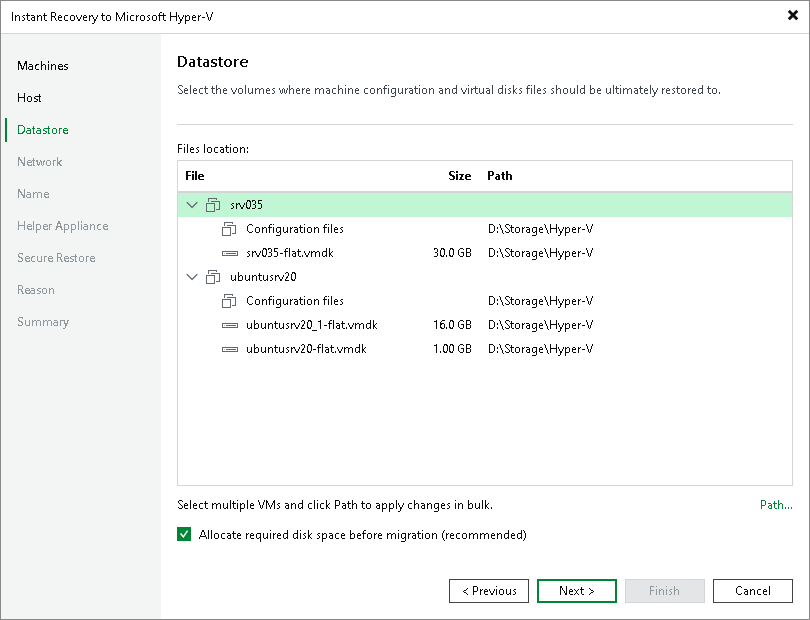Image resolution: width=810 pixels, height=620 pixels.
Task: Cancel the Instant Recovery wizard
Action: [752, 590]
